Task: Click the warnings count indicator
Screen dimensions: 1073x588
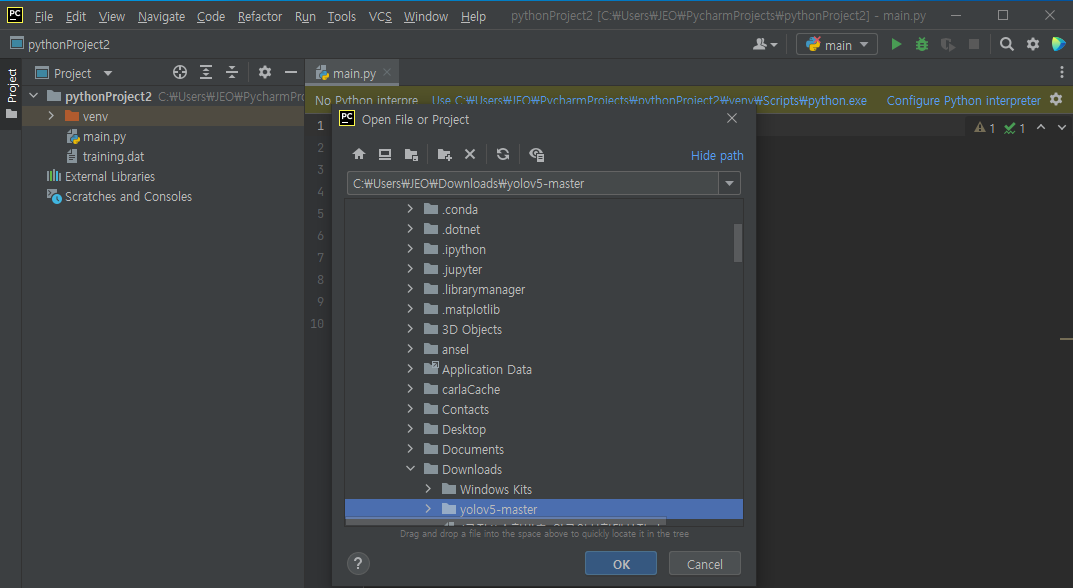Action: (x=985, y=128)
